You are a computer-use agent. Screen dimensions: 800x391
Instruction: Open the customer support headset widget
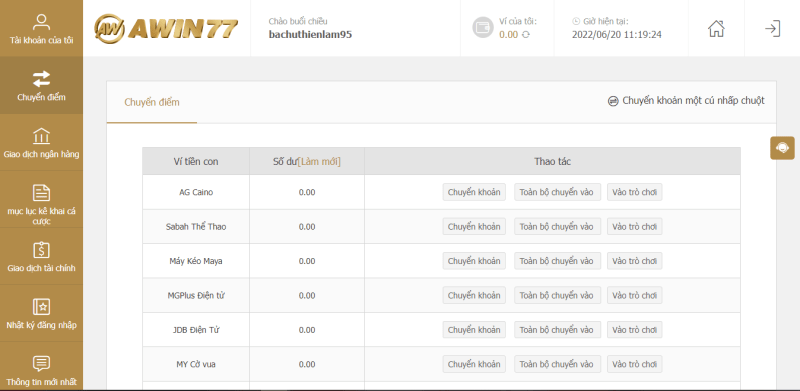click(x=782, y=148)
